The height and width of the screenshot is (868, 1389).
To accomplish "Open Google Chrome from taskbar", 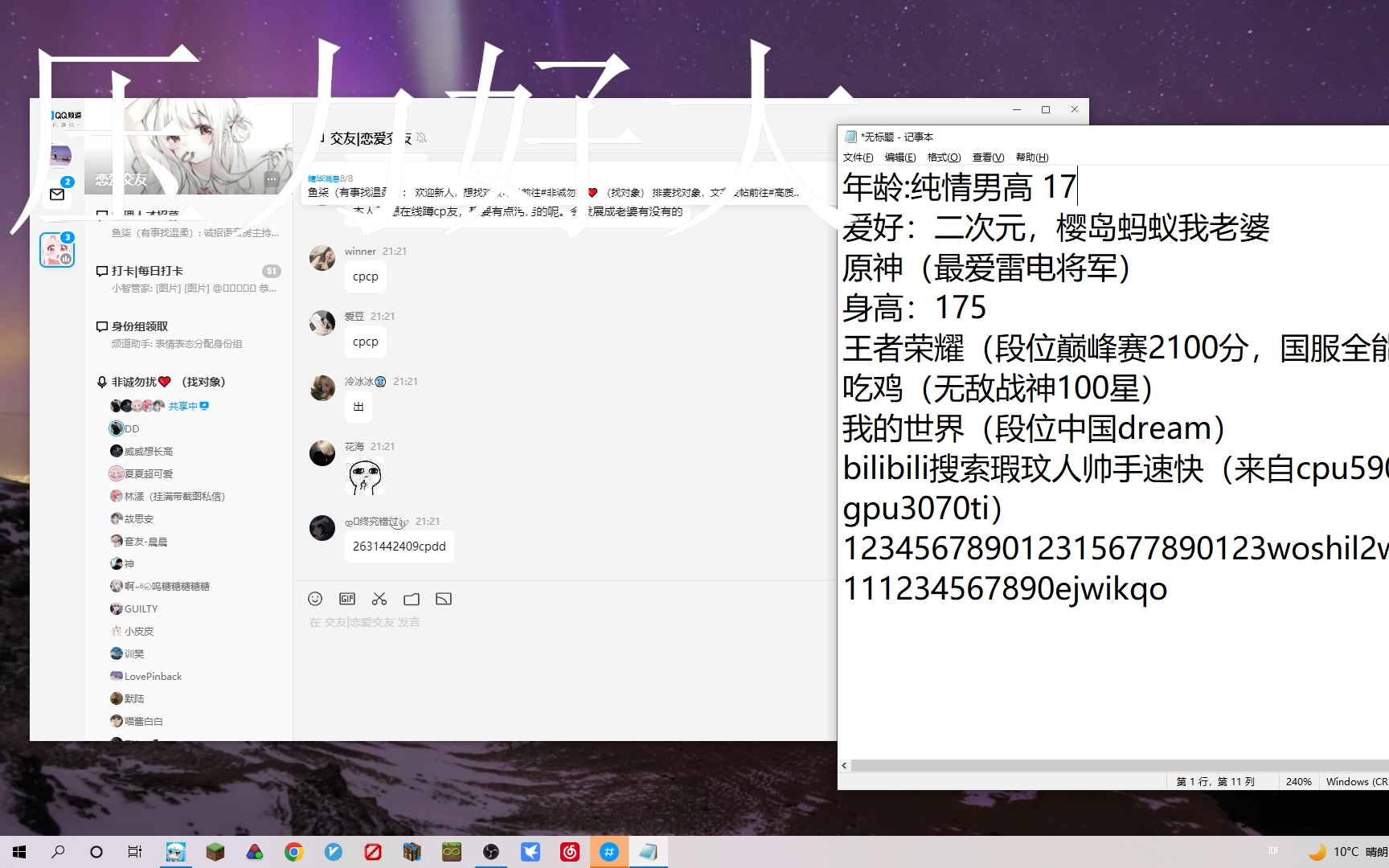I will click(x=293, y=852).
